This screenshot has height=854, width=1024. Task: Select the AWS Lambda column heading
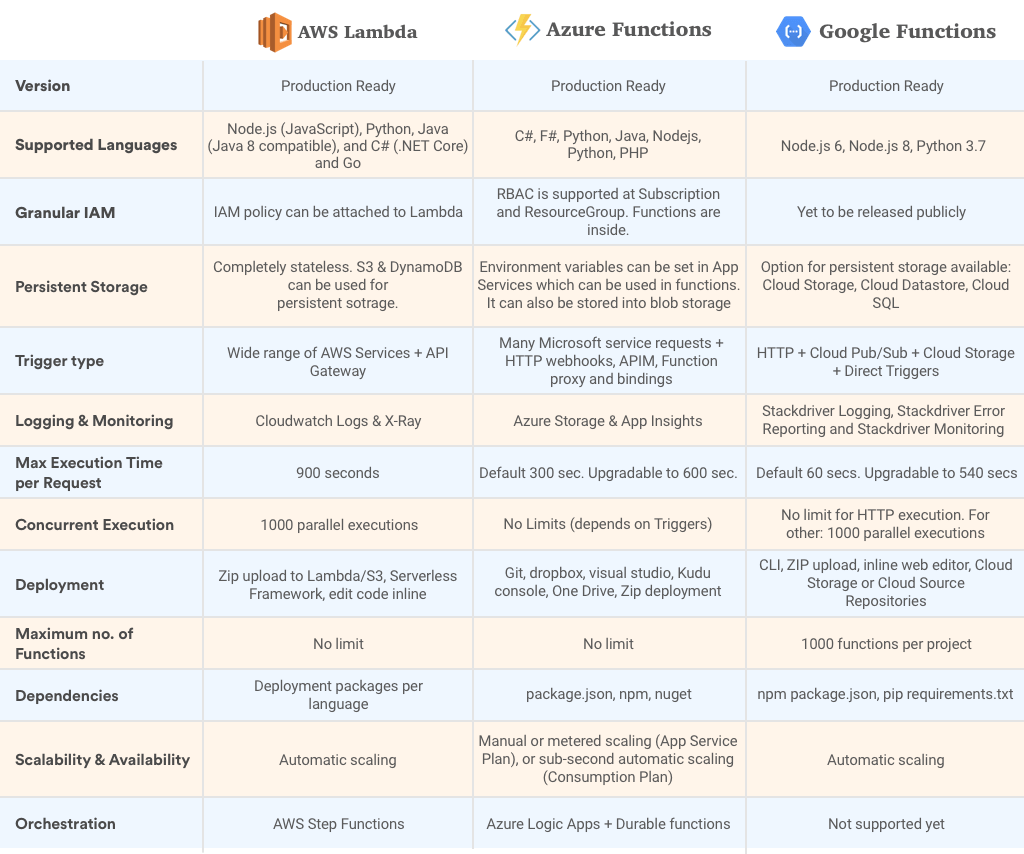[x=357, y=32]
